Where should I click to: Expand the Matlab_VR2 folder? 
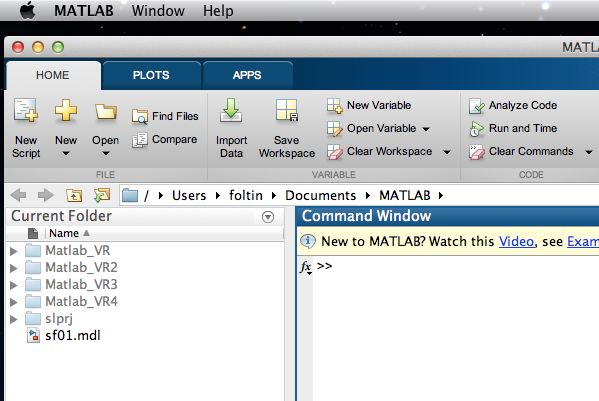(14, 268)
